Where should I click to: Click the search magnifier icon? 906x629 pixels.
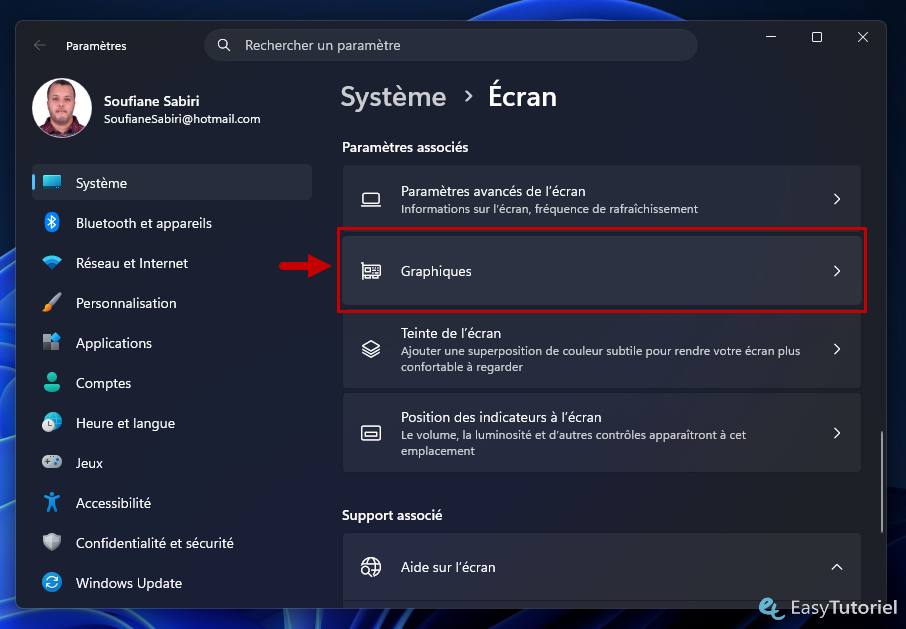pyautogui.click(x=224, y=45)
